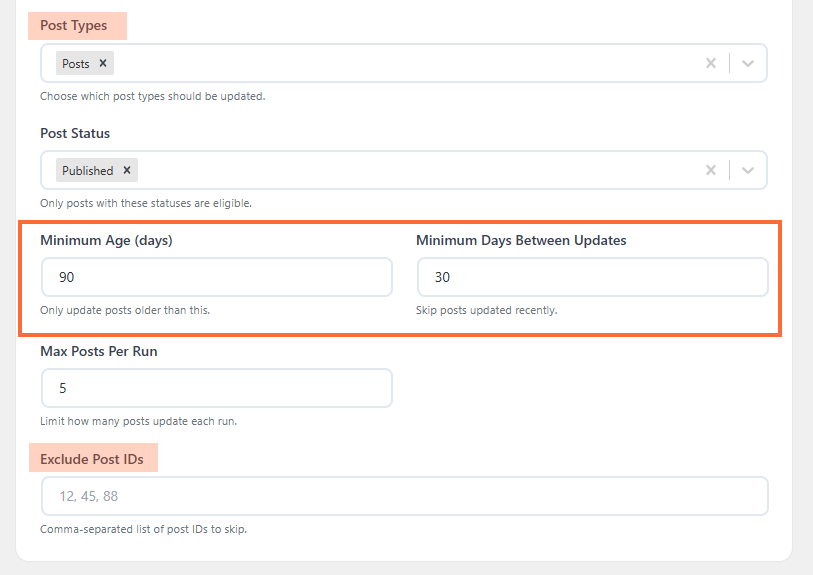Click the Minimum Age (days) label

pos(106,241)
